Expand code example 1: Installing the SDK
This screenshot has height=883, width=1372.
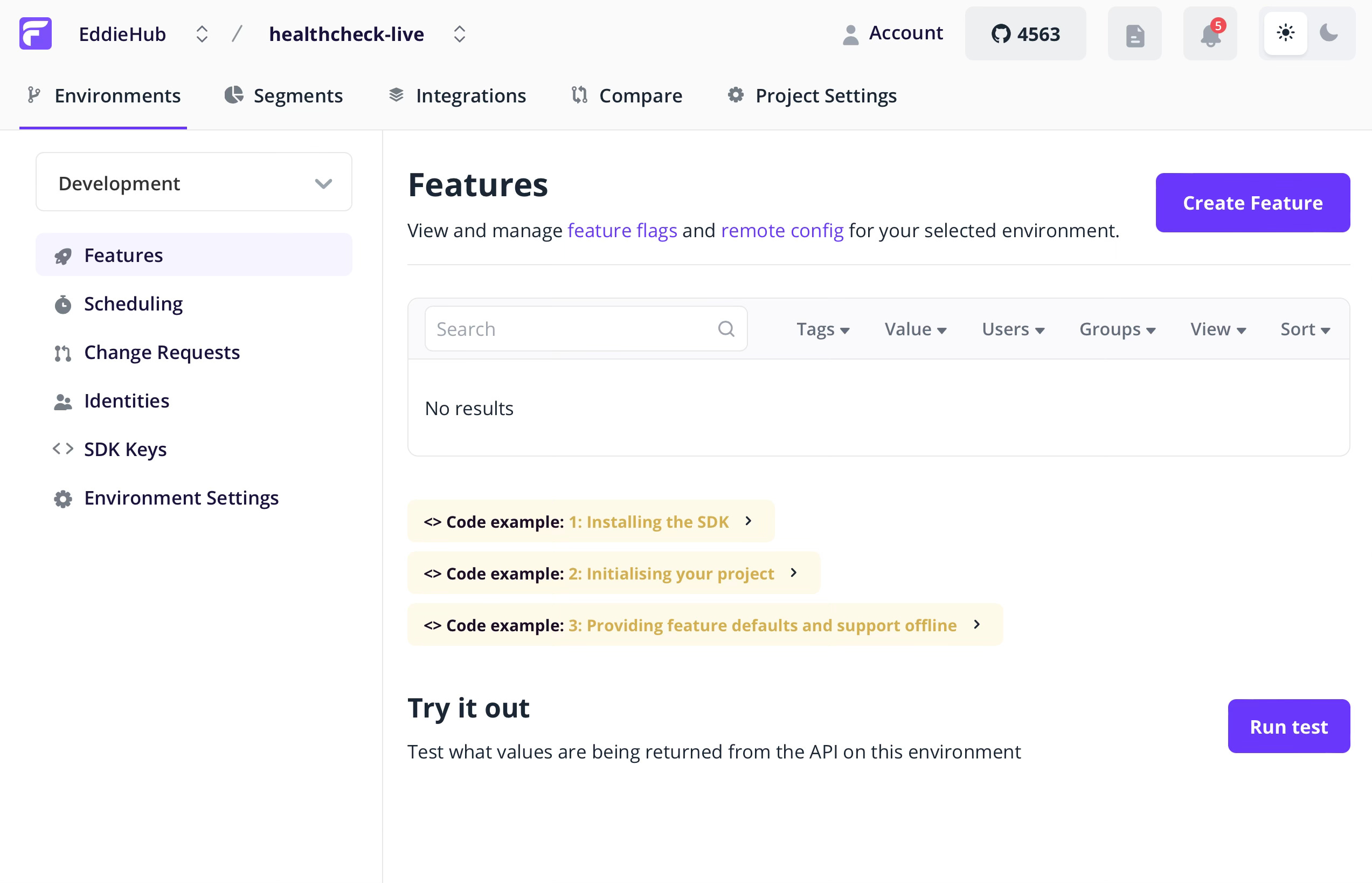(x=590, y=521)
